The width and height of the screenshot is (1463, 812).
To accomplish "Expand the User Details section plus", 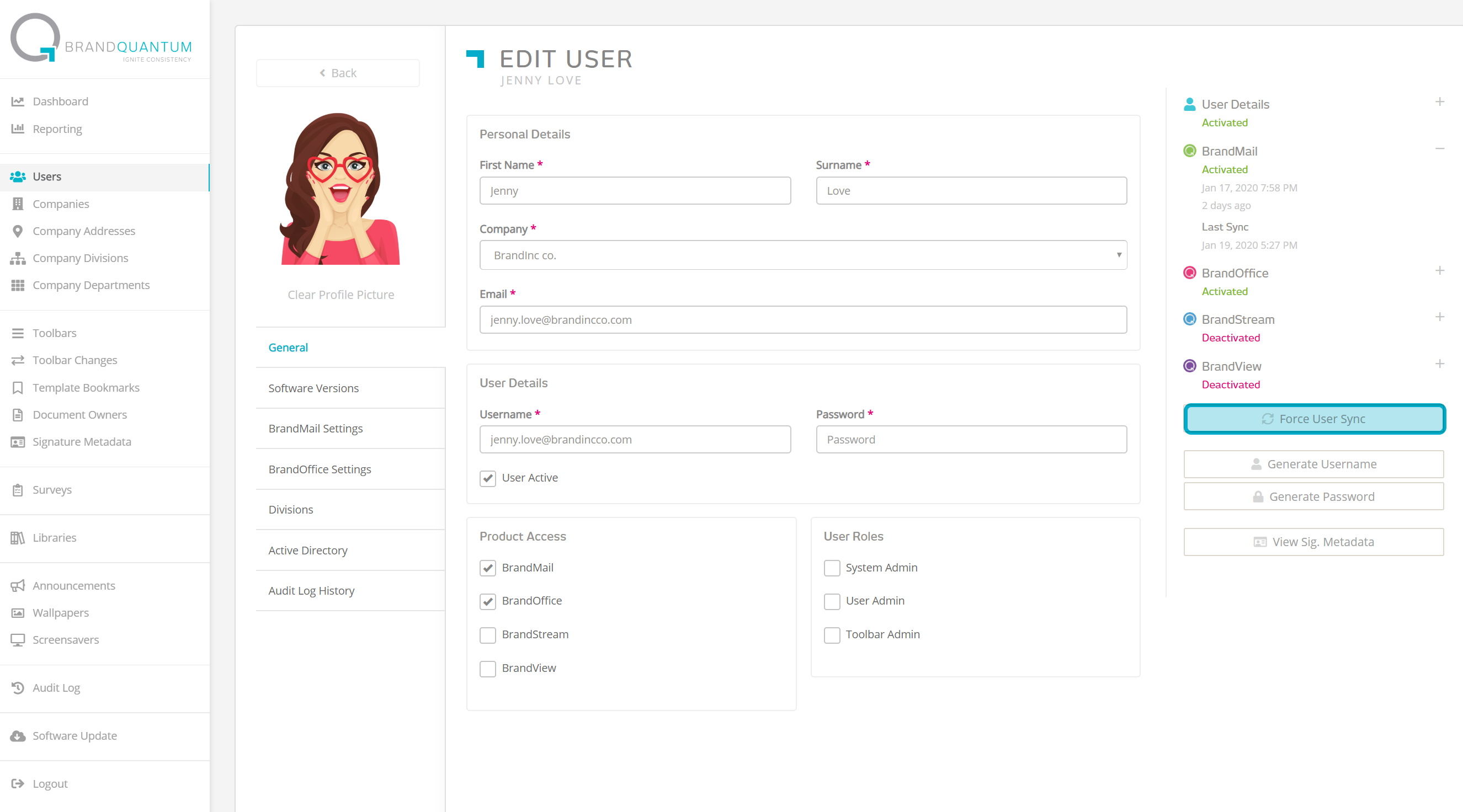I will click(x=1439, y=102).
